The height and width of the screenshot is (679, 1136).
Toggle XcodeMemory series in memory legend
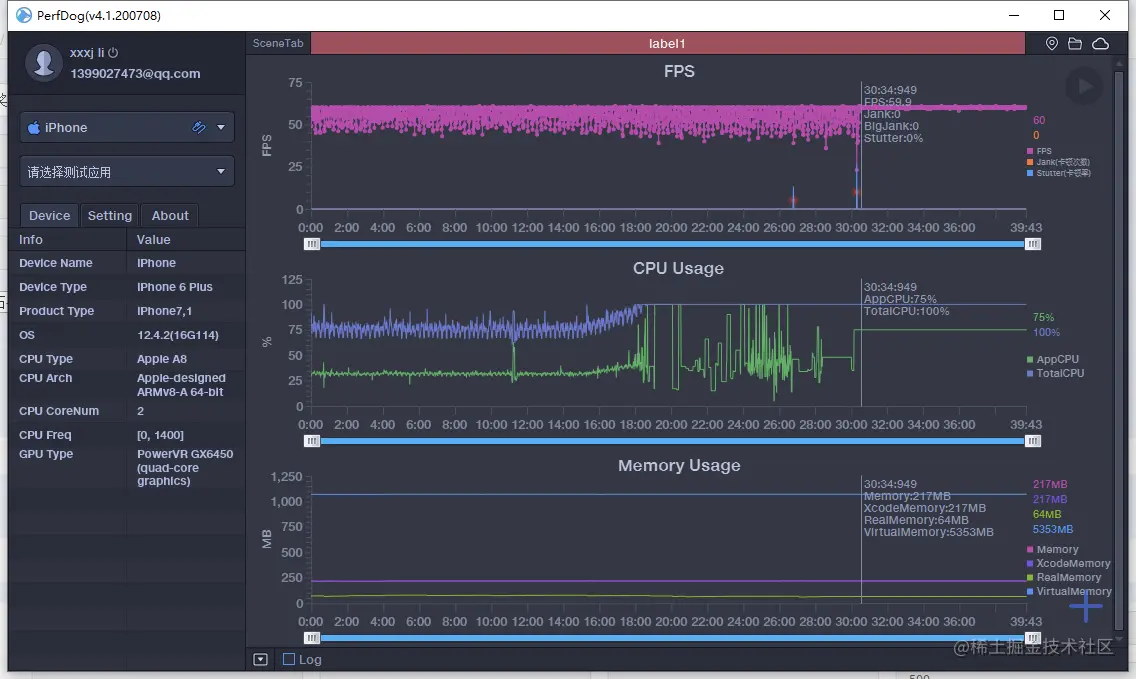1069,563
